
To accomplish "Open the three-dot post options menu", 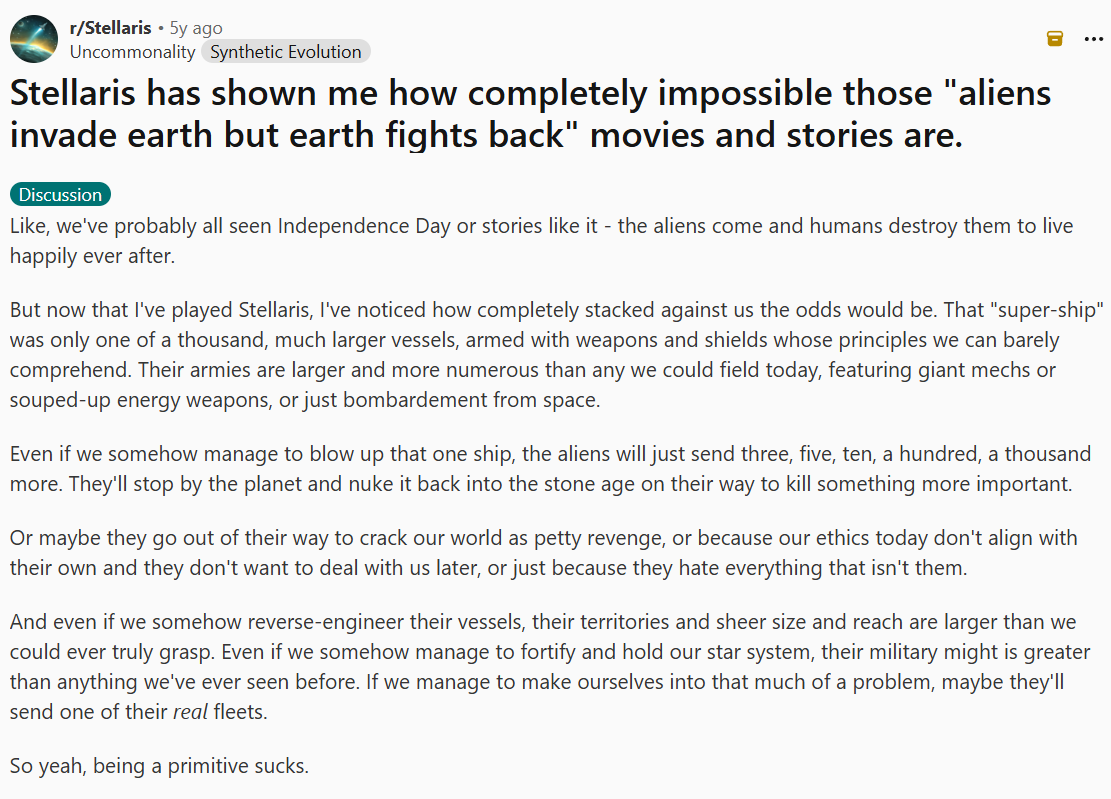I will pyautogui.click(x=1093, y=38).
